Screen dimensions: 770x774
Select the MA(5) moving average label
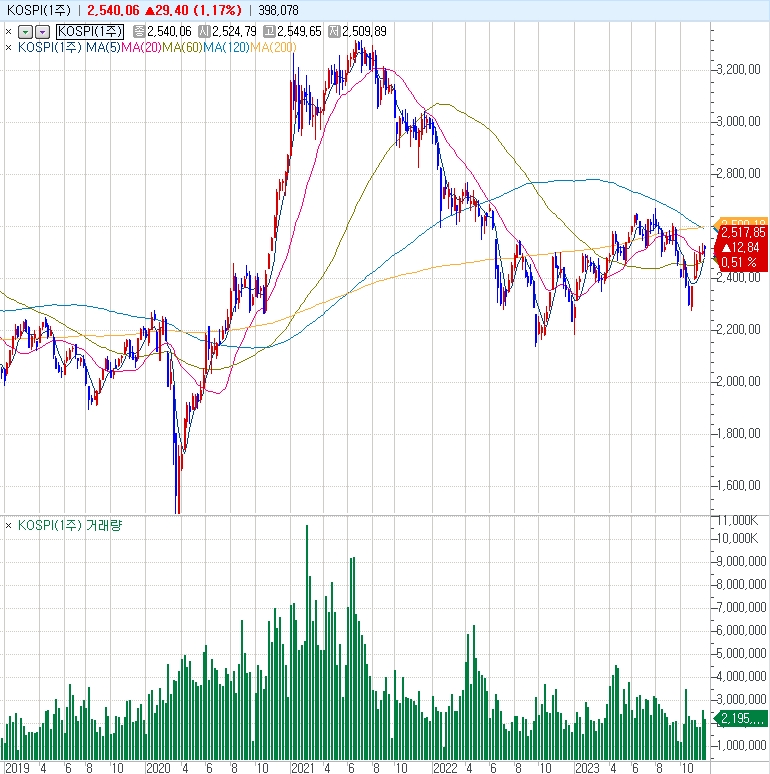[103, 47]
